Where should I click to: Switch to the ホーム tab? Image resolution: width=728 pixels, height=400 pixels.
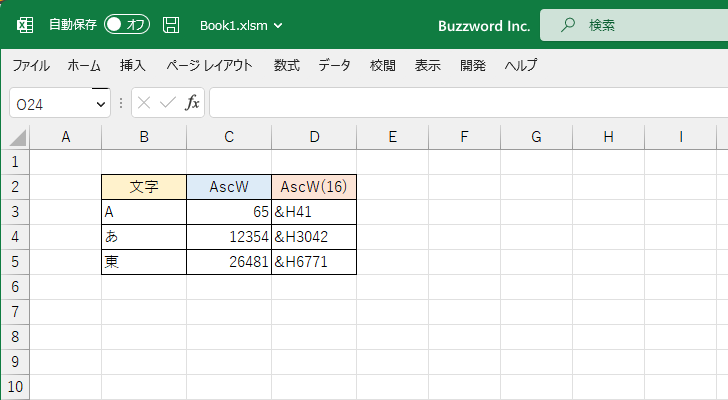point(84,65)
